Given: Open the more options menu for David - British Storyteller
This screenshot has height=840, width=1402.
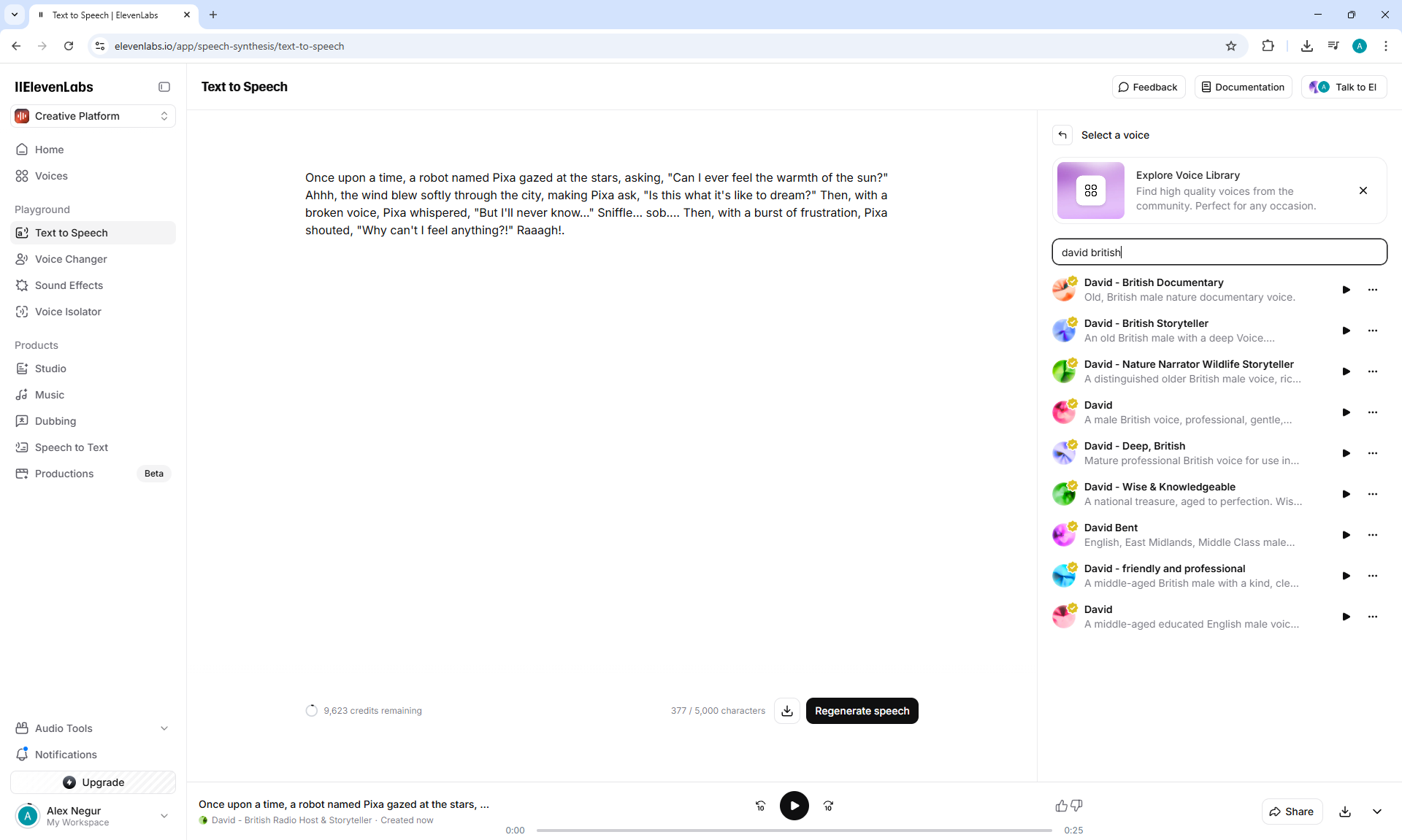Looking at the screenshot, I should click(x=1373, y=331).
